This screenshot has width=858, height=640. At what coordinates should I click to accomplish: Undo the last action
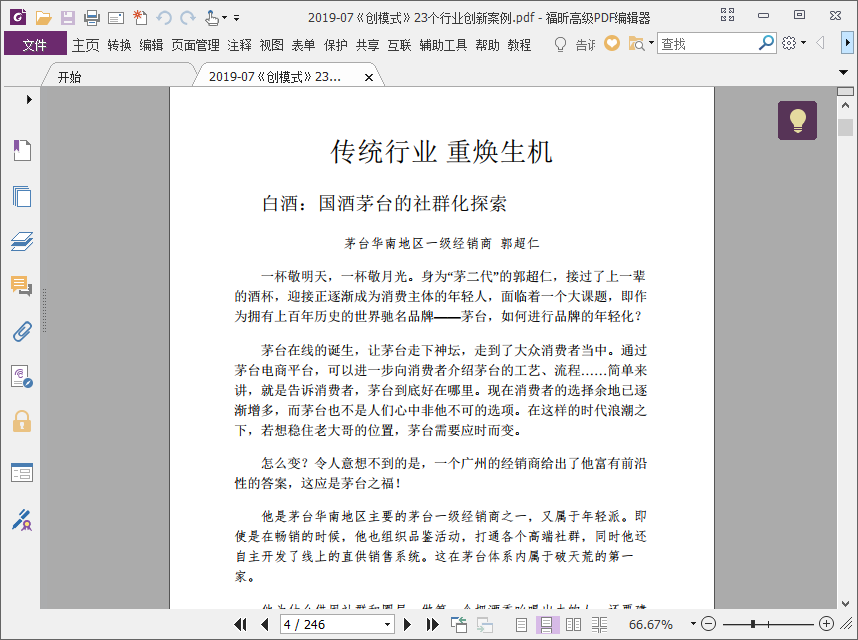pyautogui.click(x=164, y=18)
